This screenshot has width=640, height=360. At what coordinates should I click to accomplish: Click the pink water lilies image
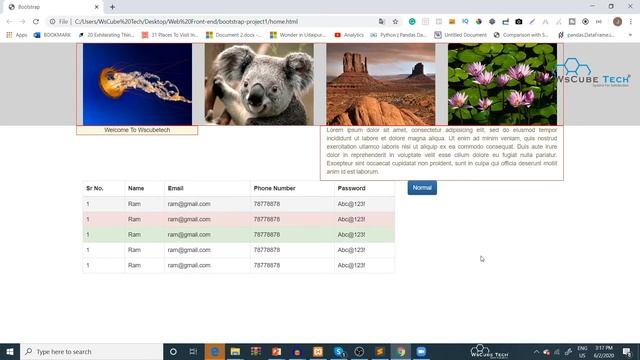[x=502, y=84]
